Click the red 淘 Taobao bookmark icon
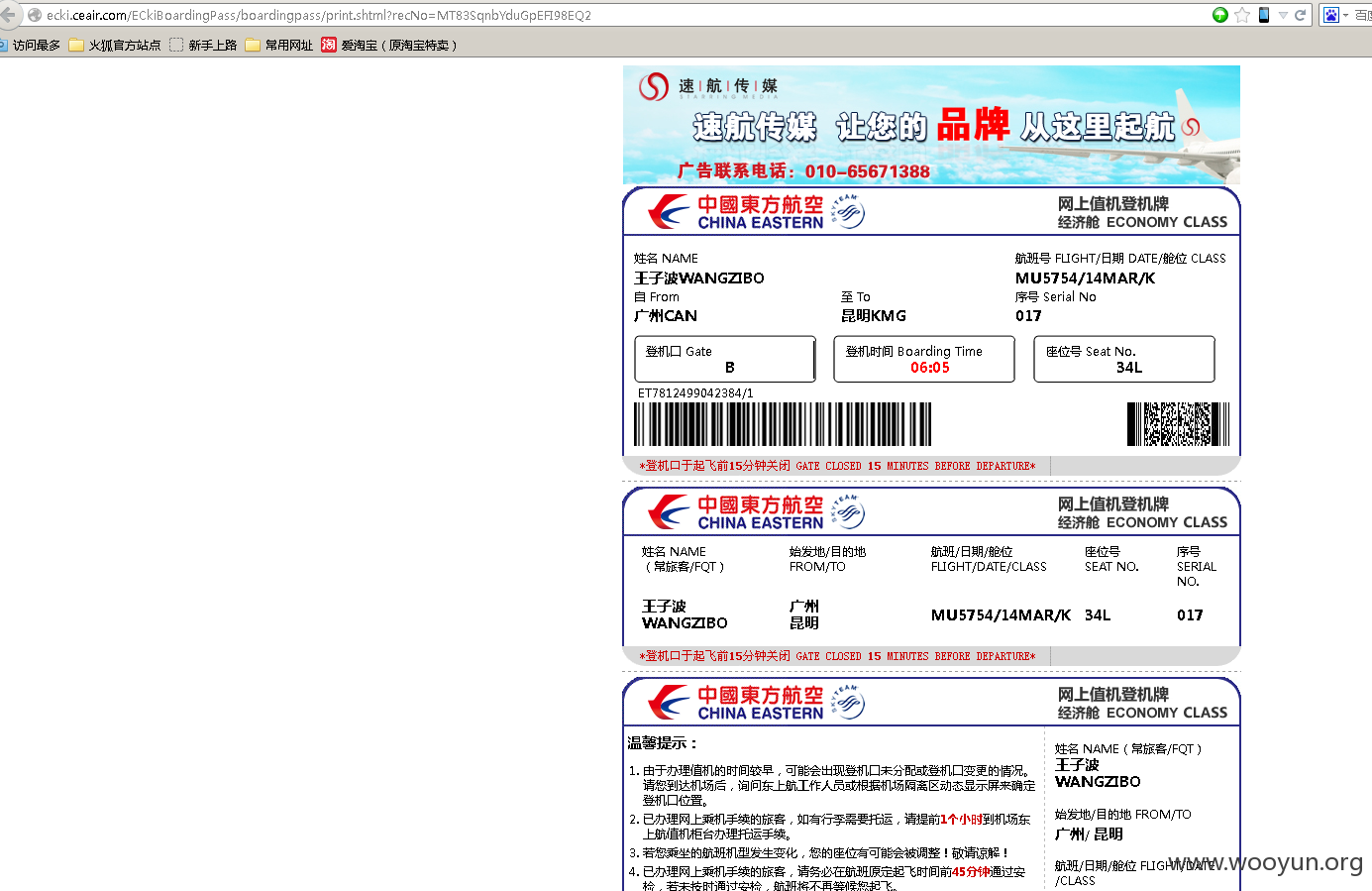 click(x=329, y=45)
